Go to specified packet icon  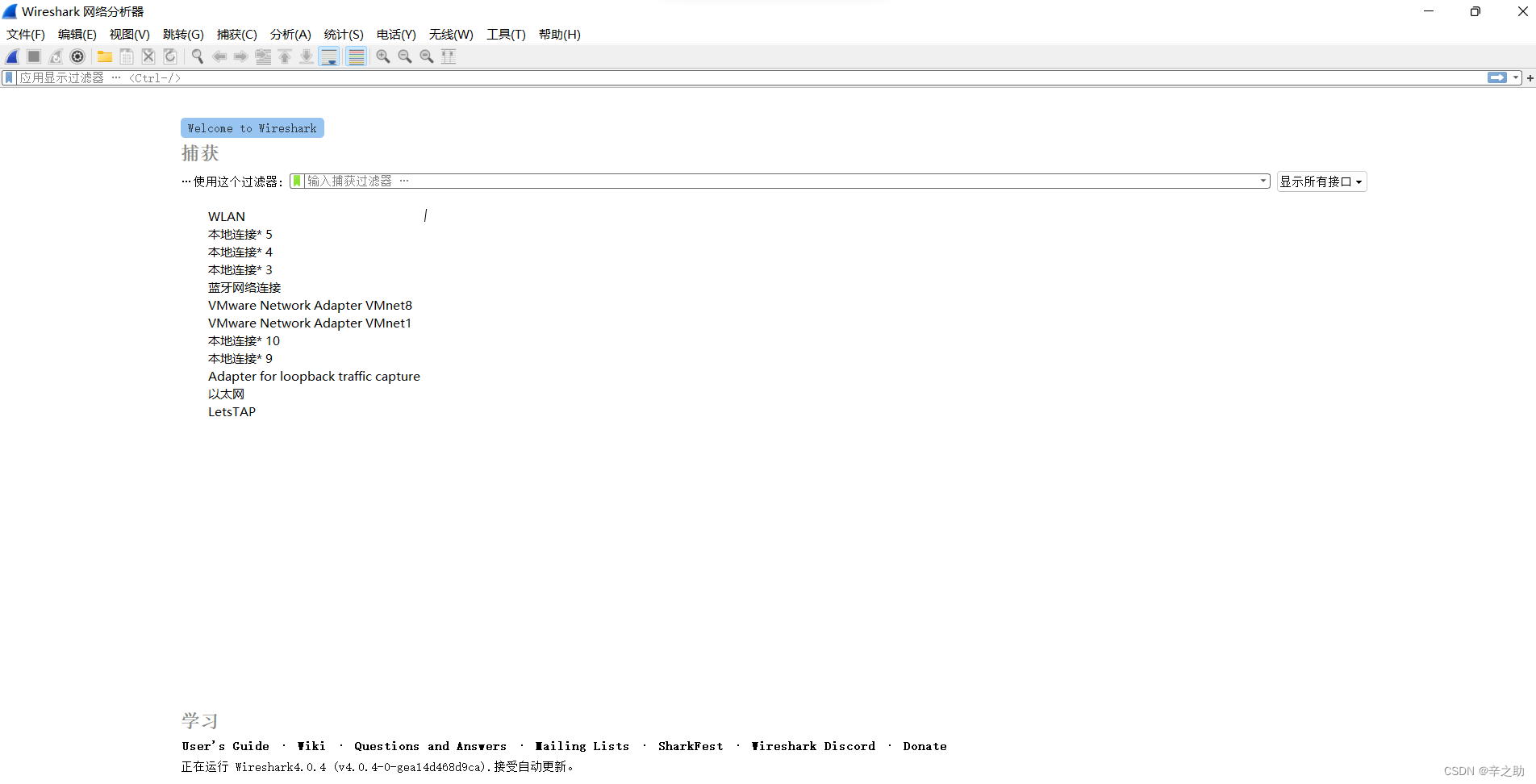[263, 56]
